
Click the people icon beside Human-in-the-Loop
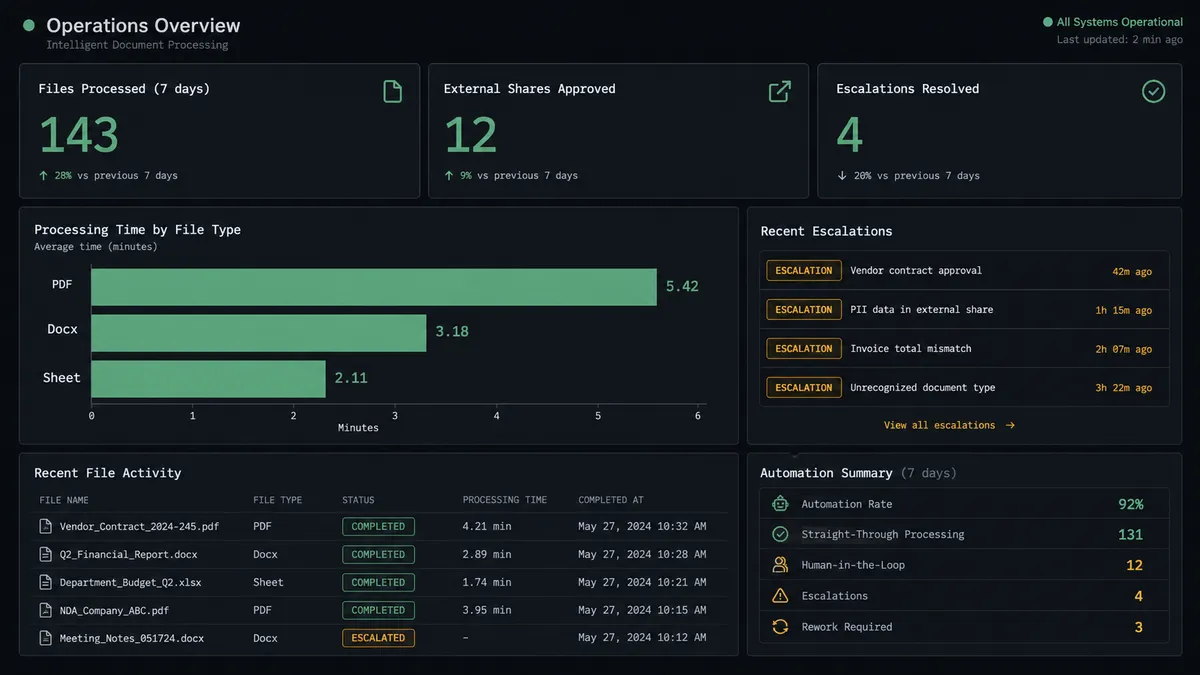coord(780,565)
